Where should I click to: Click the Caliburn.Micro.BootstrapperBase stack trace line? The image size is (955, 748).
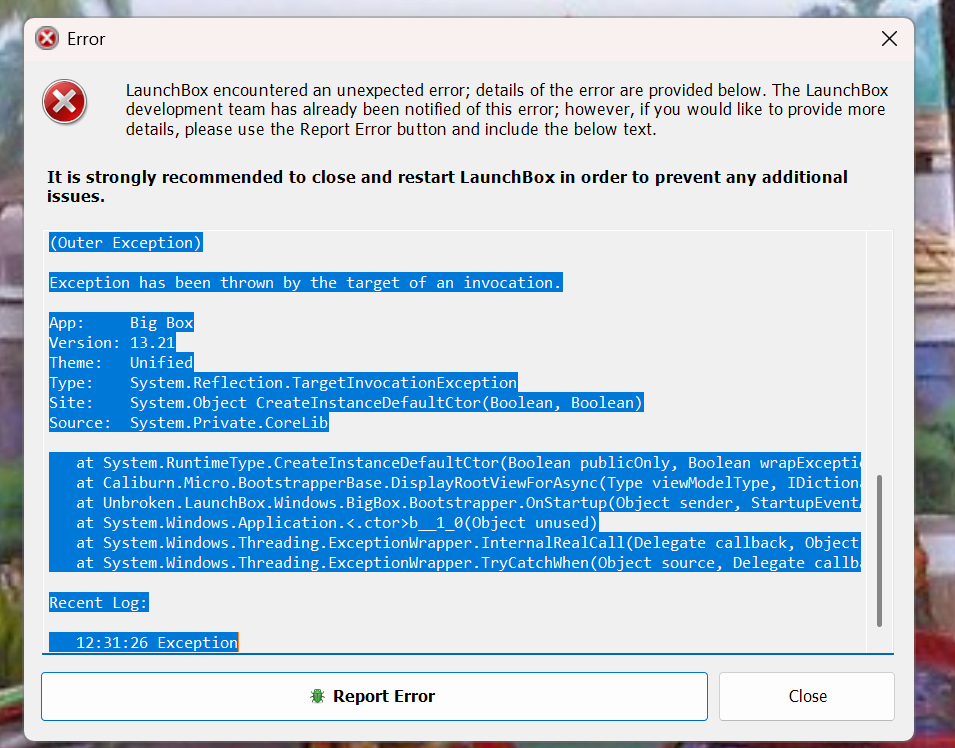coord(455,483)
